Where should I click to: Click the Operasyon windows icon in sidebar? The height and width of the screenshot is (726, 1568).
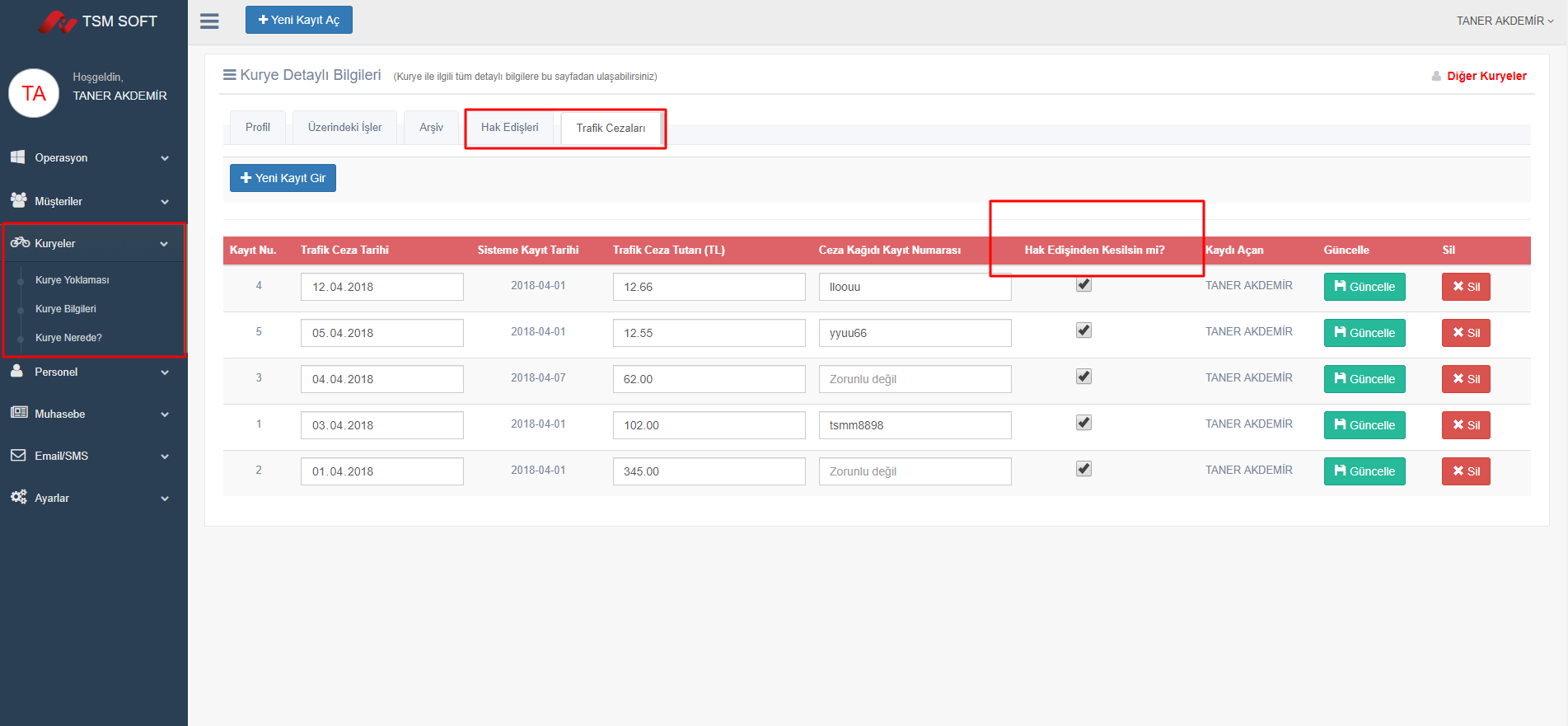pyautogui.click(x=17, y=157)
